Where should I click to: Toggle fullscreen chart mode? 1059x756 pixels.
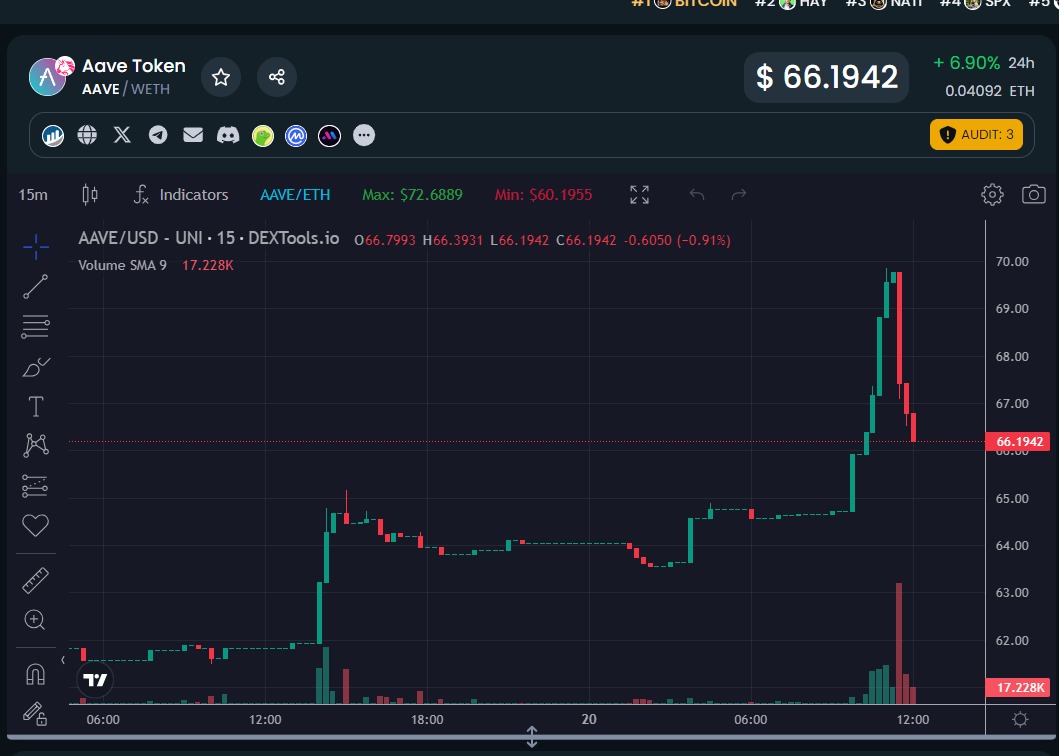point(640,195)
